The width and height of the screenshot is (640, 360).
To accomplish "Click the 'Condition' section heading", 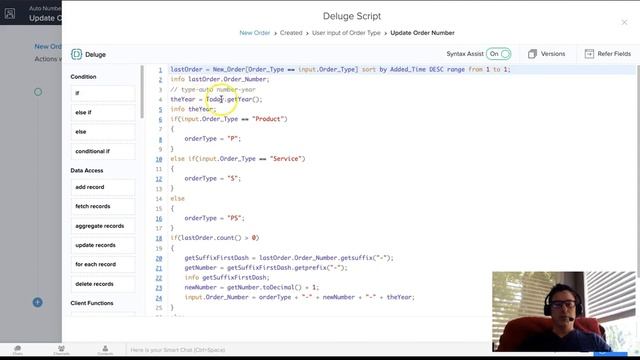I will tap(83, 77).
